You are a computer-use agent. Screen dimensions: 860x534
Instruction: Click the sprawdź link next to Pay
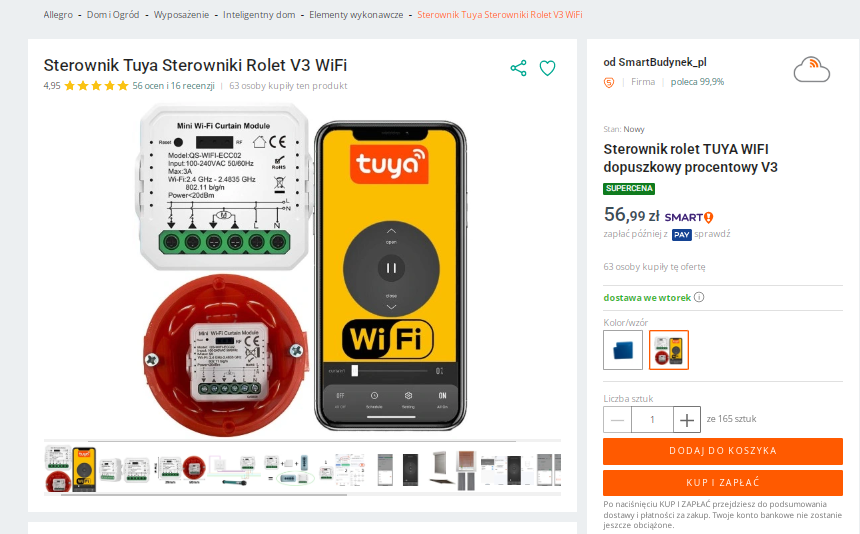(x=712, y=234)
